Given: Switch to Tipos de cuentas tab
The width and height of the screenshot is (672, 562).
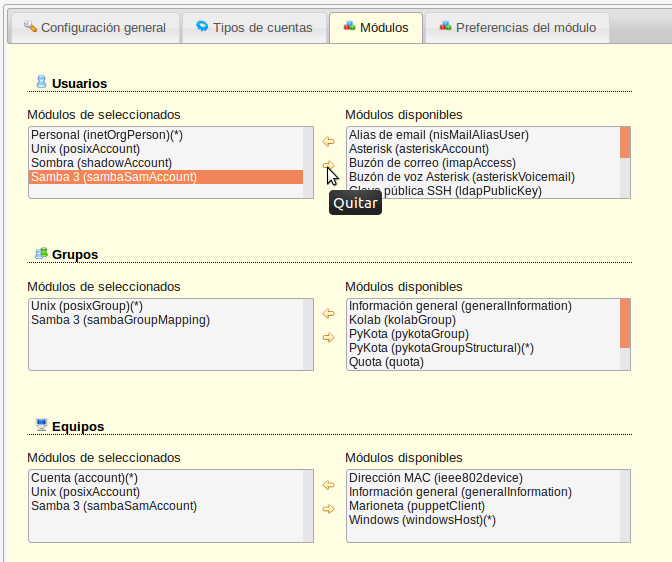Looking at the screenshot, I should [255, 28].
